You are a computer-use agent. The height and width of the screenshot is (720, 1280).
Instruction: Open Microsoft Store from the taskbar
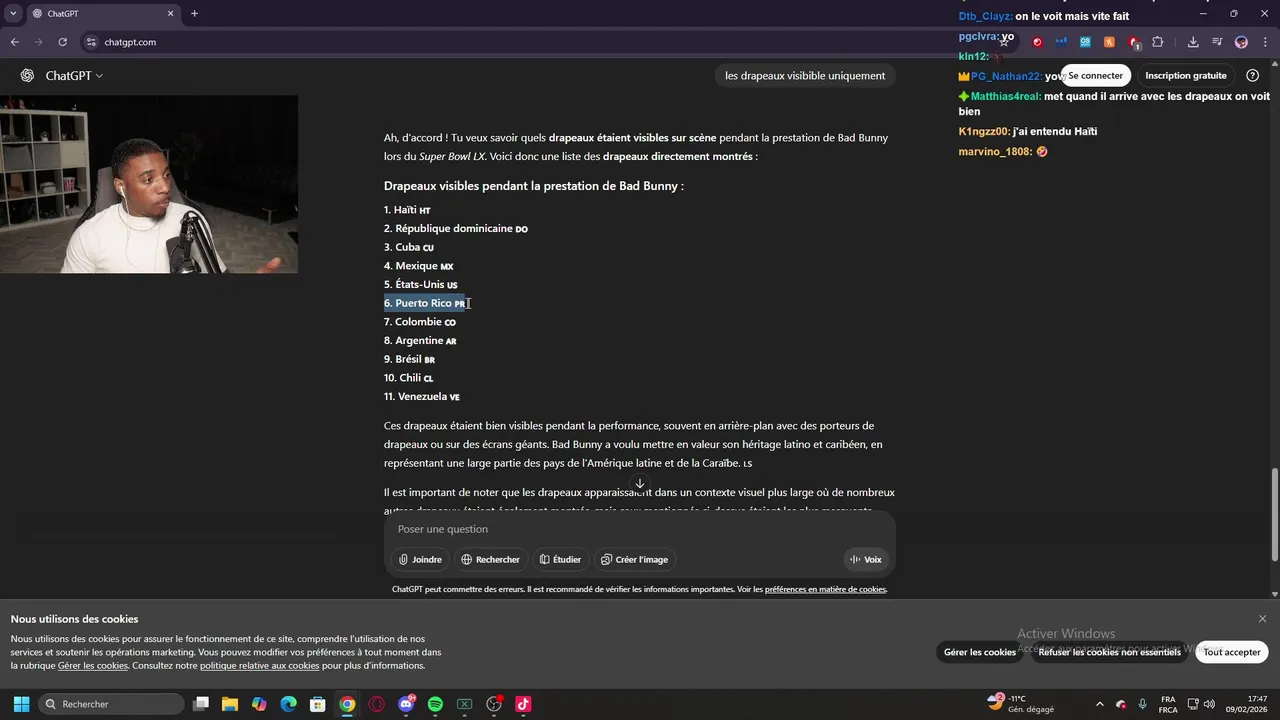(317, 704)
